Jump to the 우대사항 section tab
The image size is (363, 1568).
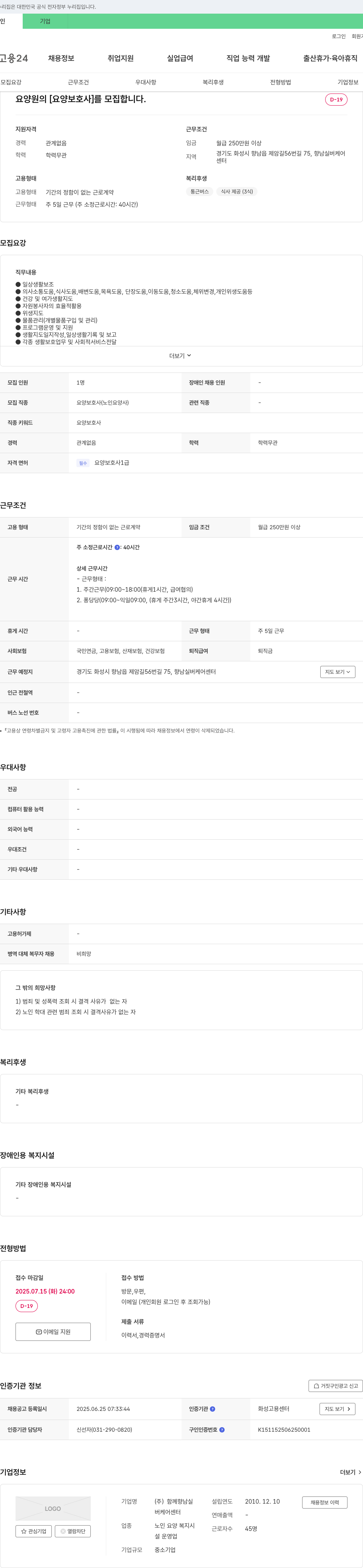coord(146,82)
